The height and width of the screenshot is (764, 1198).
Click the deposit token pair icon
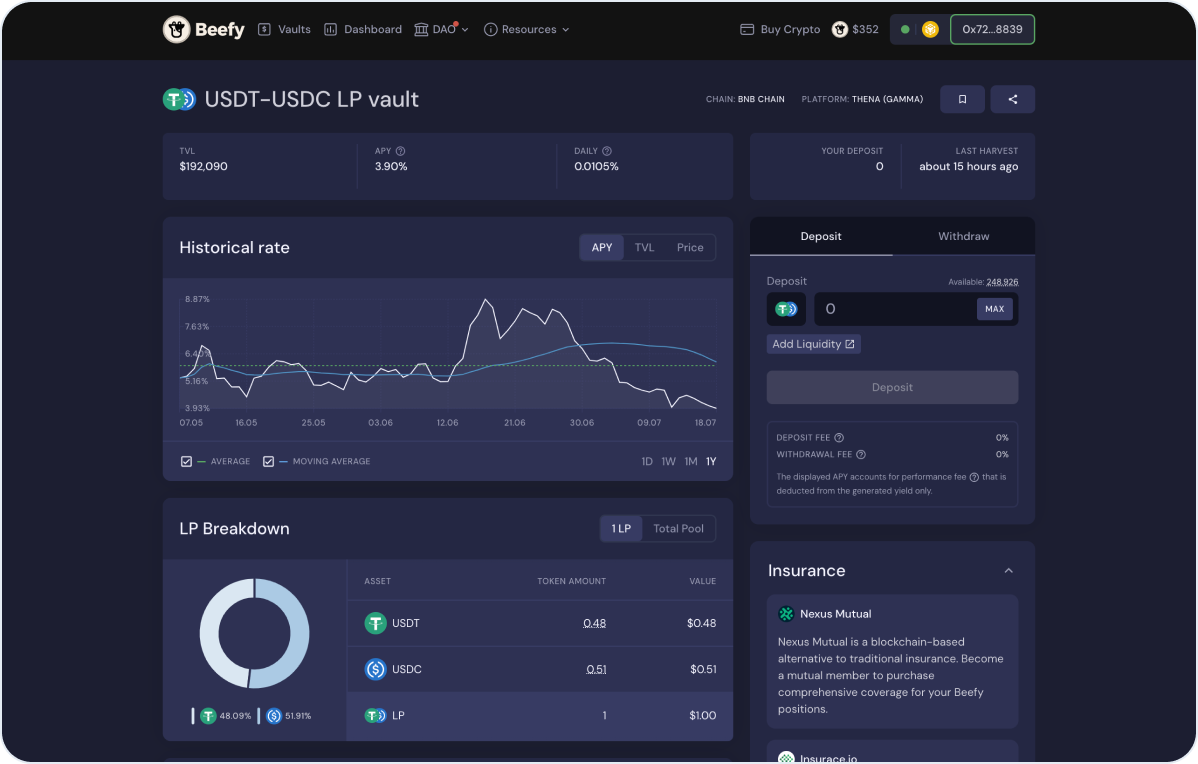tap(786, 309)
